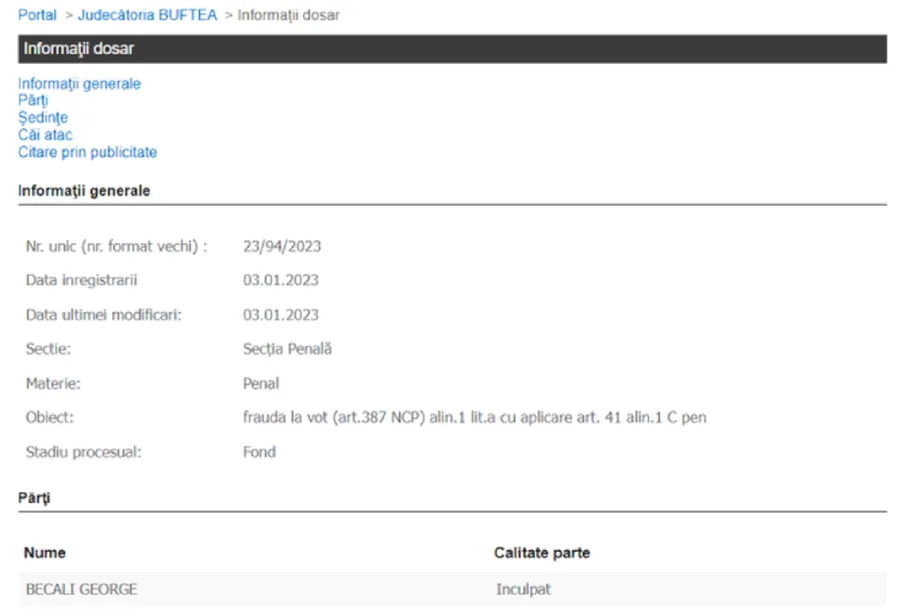Viewport: 900px width, 611px height.
Task: Click the Calitate parte column header
Action: [542, 553]
